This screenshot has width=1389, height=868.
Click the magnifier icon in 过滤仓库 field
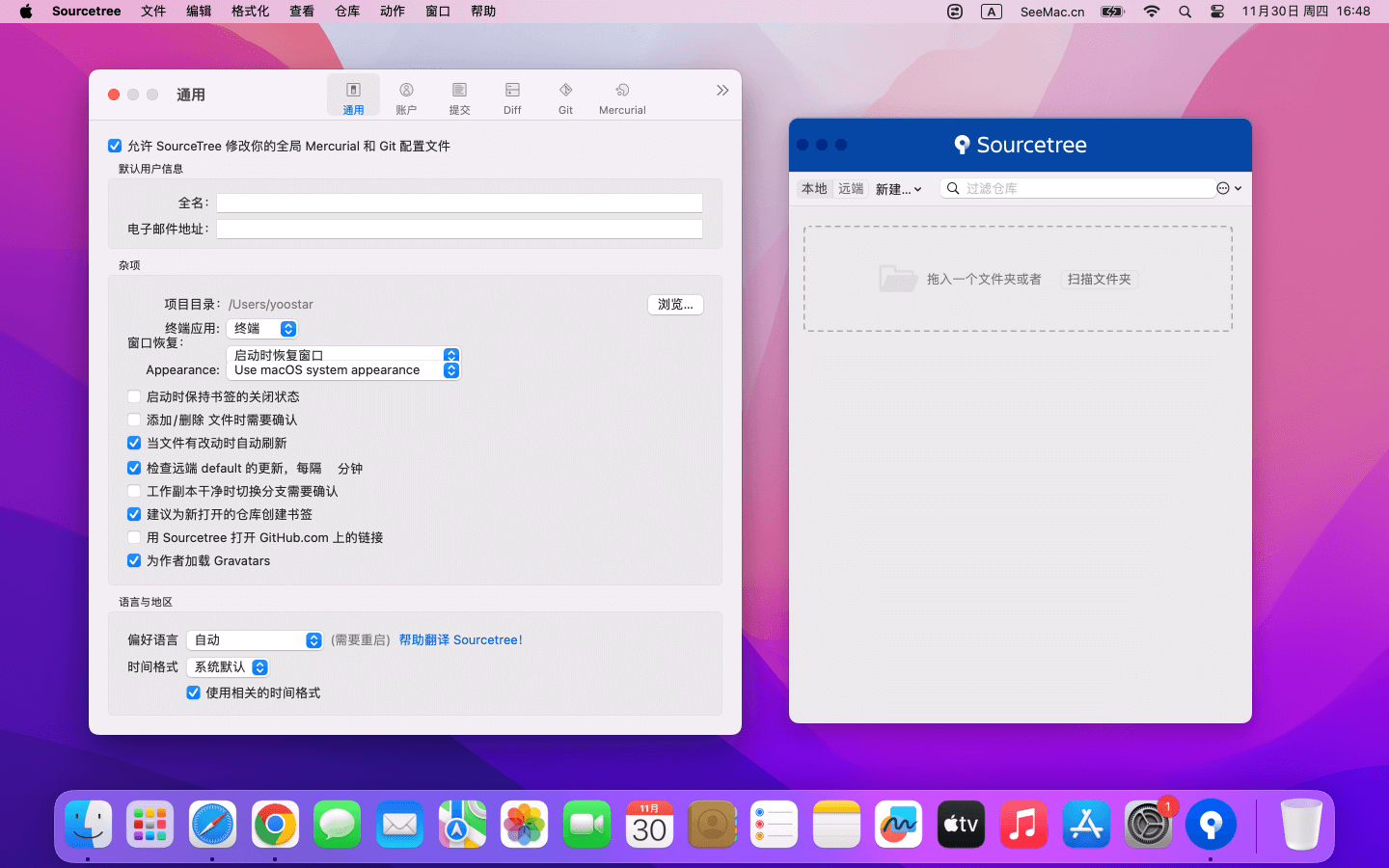[953, 189]
